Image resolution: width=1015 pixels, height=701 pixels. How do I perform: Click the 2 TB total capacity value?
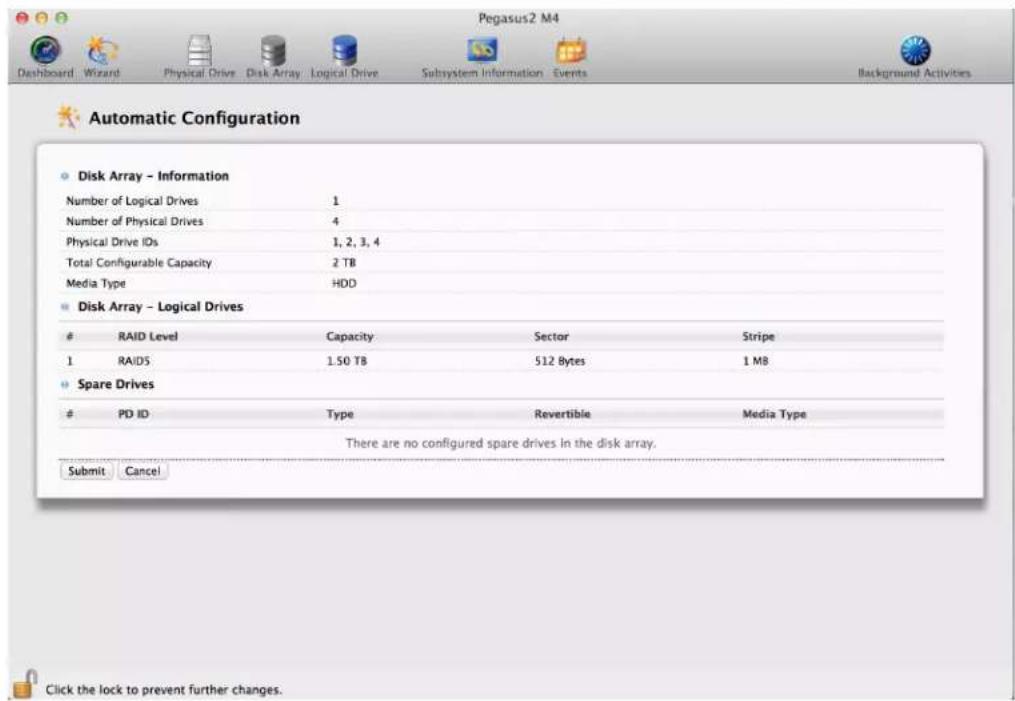(344, 263)
